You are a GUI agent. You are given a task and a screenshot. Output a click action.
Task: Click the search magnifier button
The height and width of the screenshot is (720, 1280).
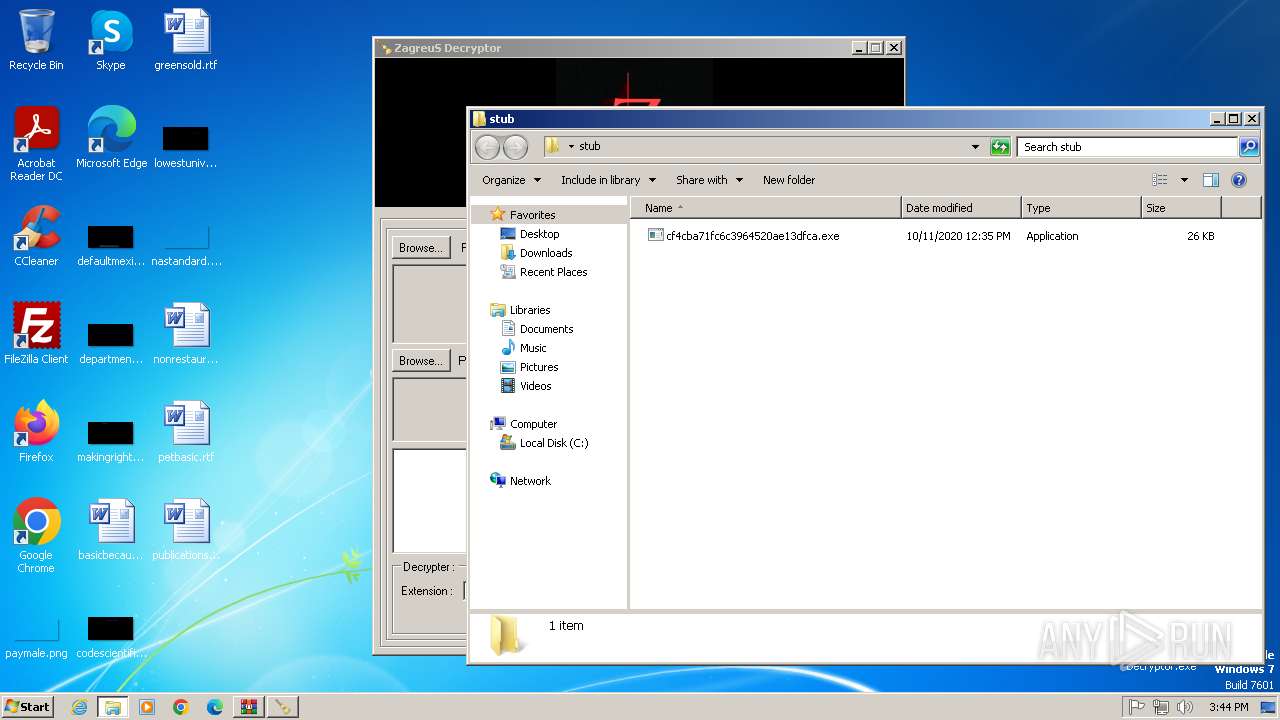1248,147
